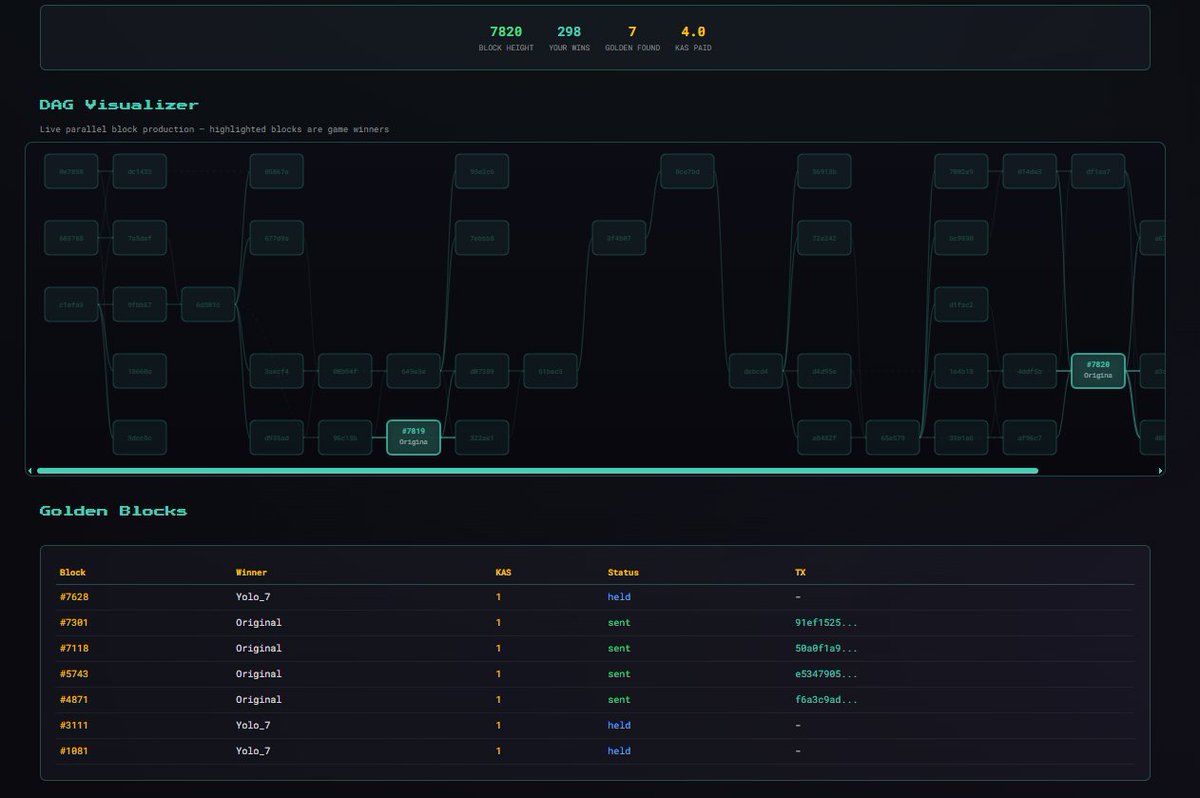
Task: Click DAG block dc1433
Action: (x=140, y=171)
